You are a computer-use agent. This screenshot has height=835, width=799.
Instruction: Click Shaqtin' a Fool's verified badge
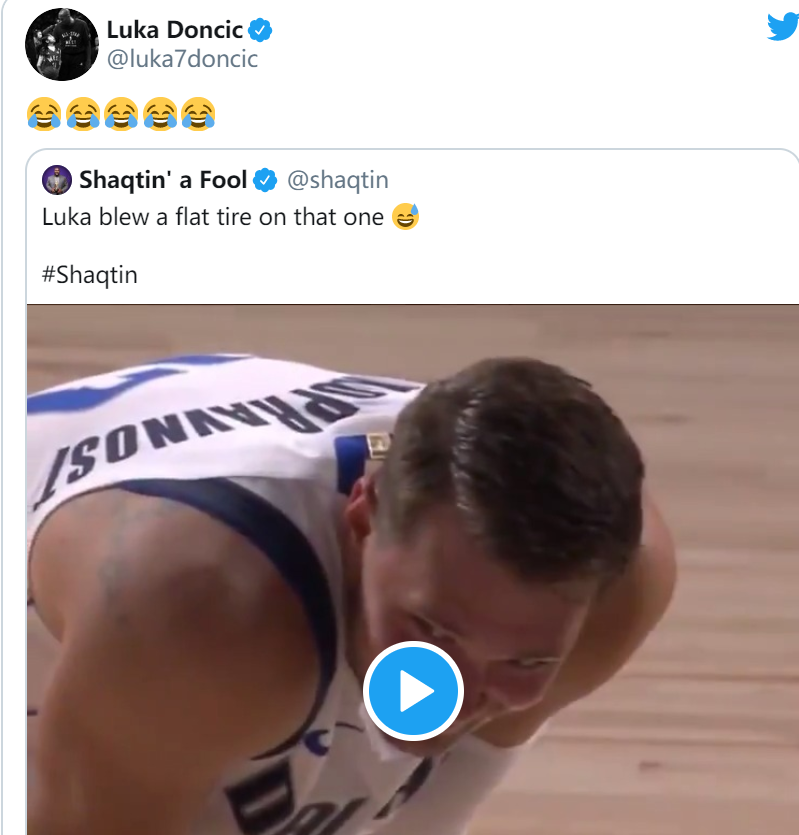click(x=265, y=181)
